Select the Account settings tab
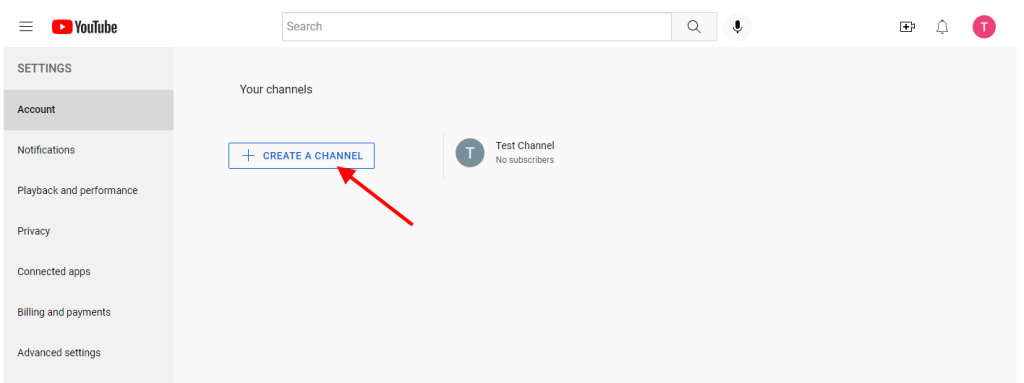Viewport: 1024px width, 383px height. pos(89,110)
